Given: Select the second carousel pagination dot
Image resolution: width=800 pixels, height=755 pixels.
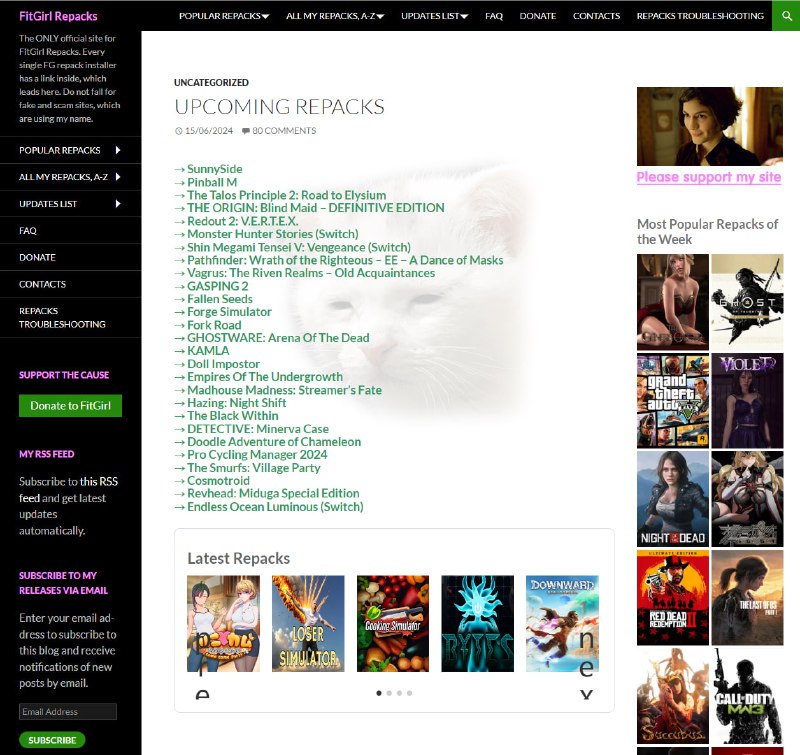Looking at the screenshot, I should click(388, 692).
